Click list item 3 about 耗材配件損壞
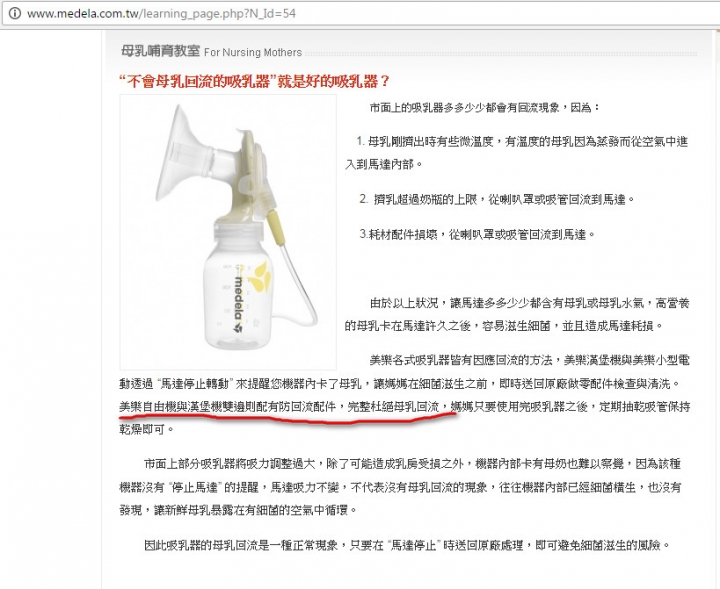 (477, 235)
